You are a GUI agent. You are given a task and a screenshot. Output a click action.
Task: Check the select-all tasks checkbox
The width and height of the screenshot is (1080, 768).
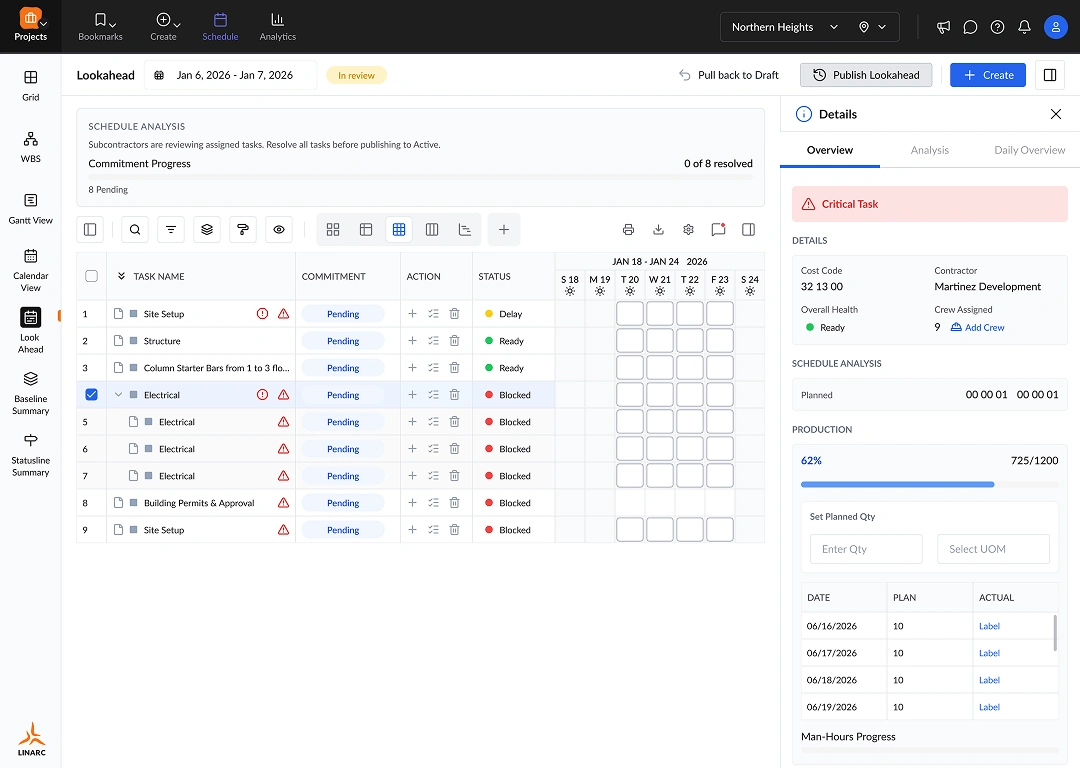(91, 276)
